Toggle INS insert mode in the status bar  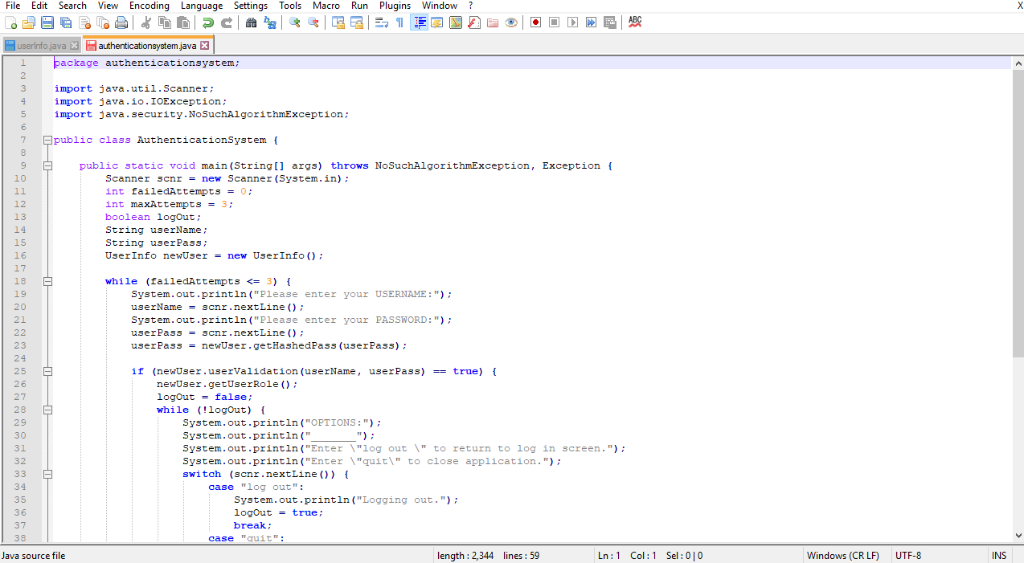click(x=999, y=556)
